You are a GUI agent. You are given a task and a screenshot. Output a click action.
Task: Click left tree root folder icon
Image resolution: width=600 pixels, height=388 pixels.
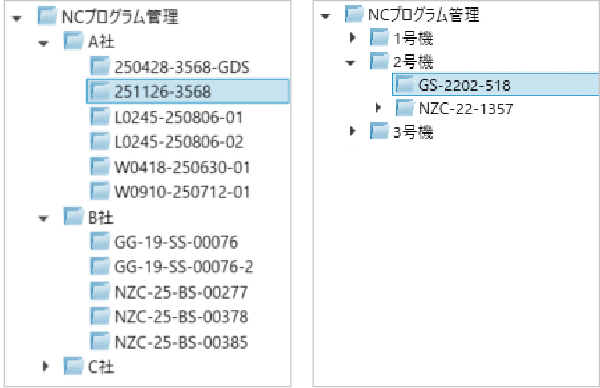(x=47, y=16)
